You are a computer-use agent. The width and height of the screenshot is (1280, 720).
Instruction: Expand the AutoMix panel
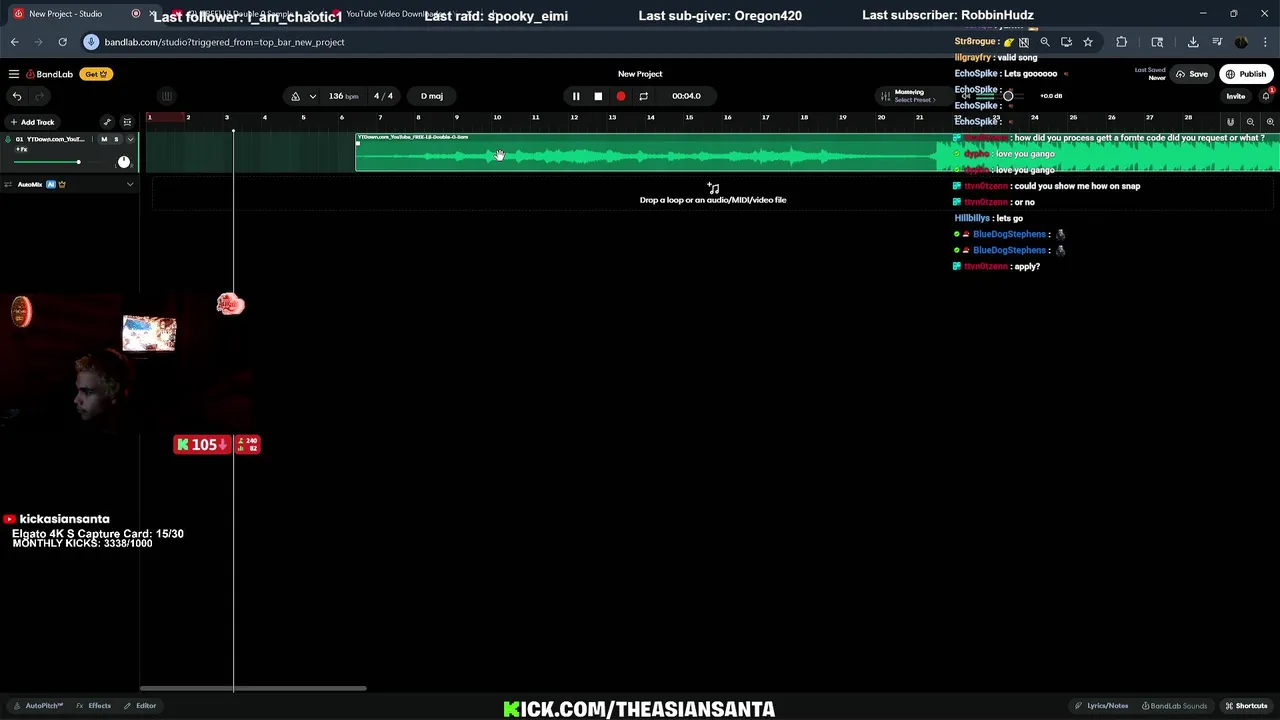click(x=129, y=184)
